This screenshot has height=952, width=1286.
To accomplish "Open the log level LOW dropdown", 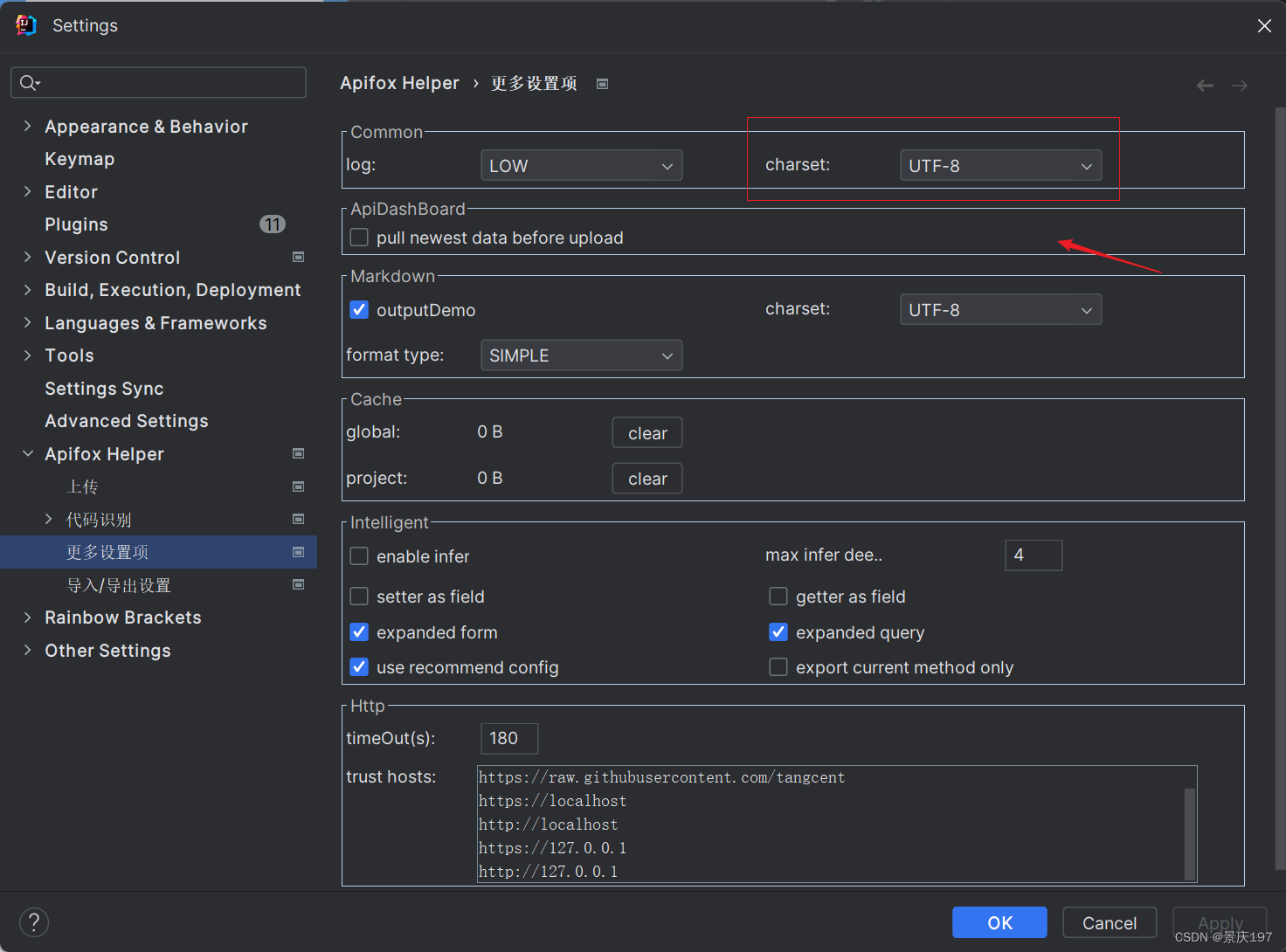I will point(581,165).
